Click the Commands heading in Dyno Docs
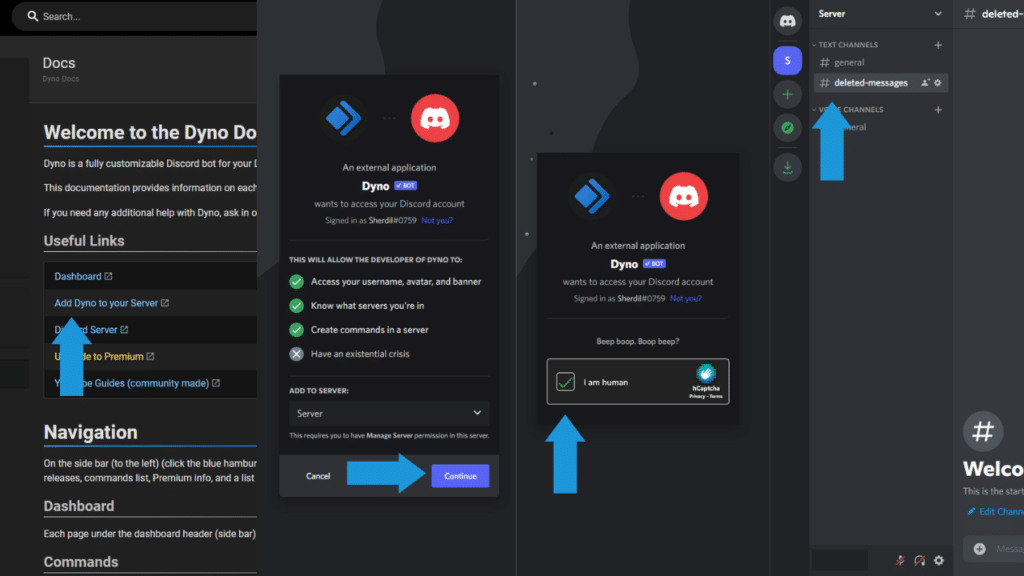 tap(81, 562)
